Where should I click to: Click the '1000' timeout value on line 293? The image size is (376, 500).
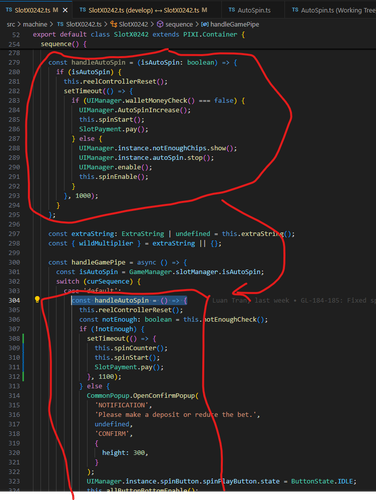click(83, 196)
